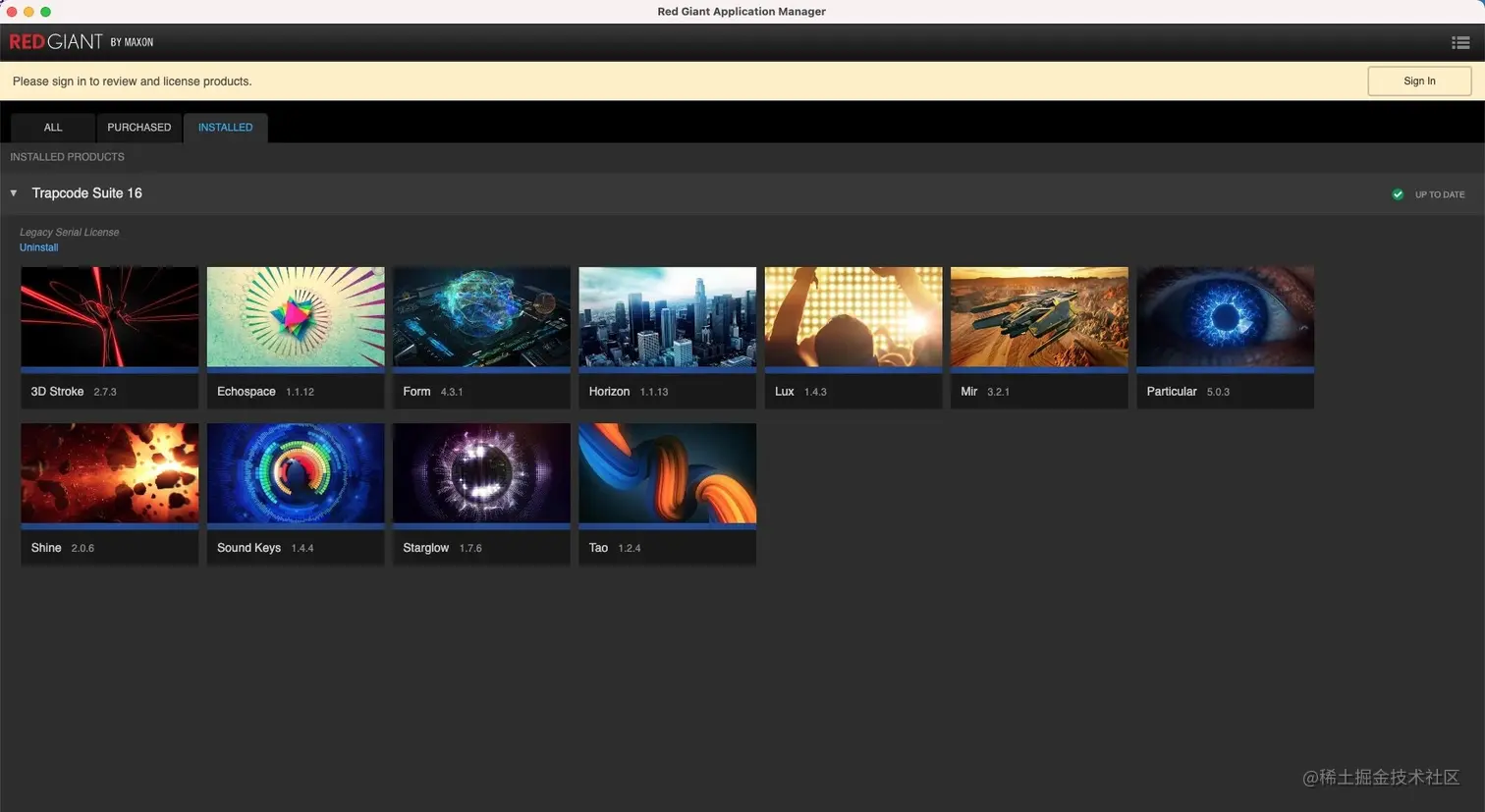Viewport: 1485px width, 812px height.
Task: Collapse the Trapcode Suite 16 section
Action: point(14,193)
